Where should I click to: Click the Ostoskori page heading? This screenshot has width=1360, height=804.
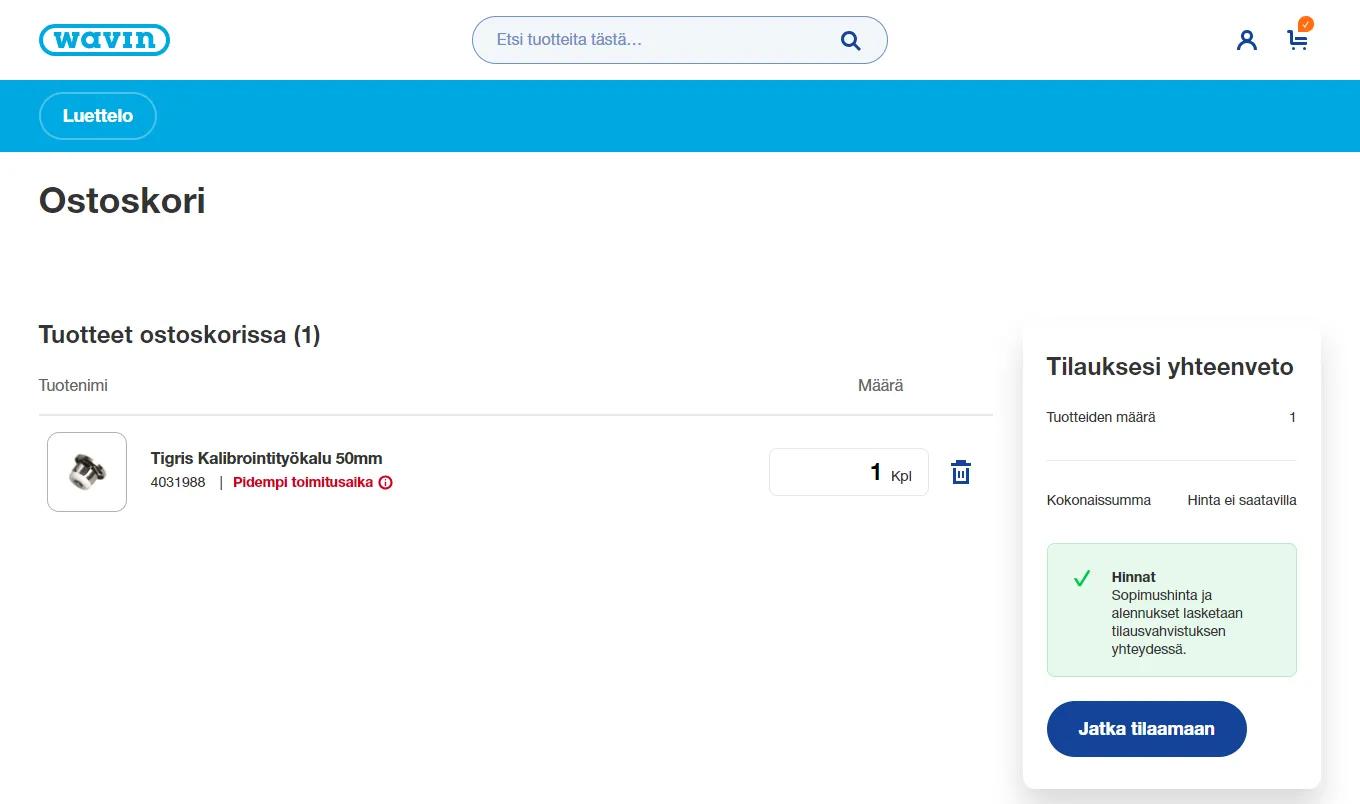click(122, 201)
